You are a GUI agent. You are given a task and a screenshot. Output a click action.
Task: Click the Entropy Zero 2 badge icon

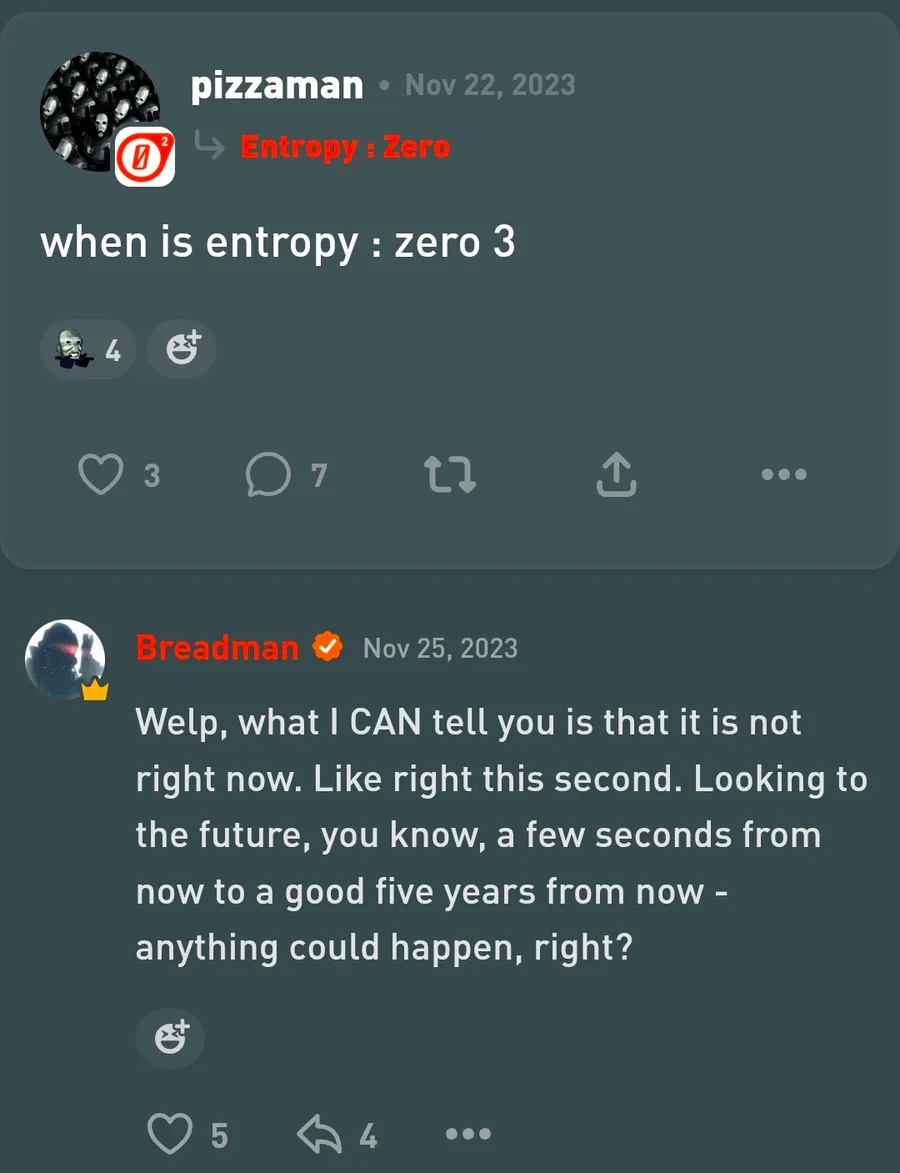[x=145, y=157]
